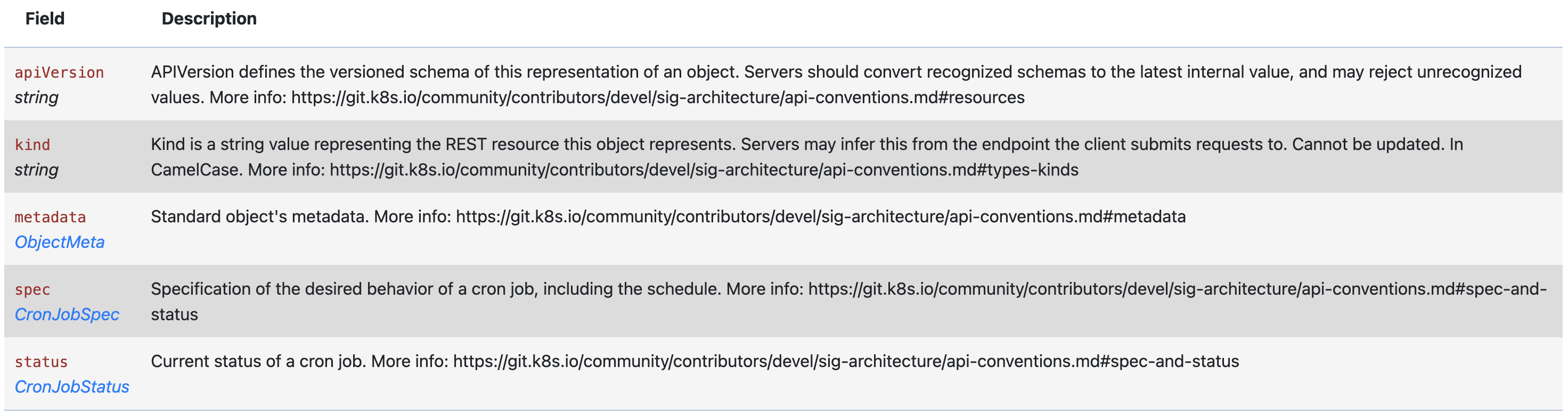Click the apiVersion field name

pyautogui.click(x=59, y=72)
